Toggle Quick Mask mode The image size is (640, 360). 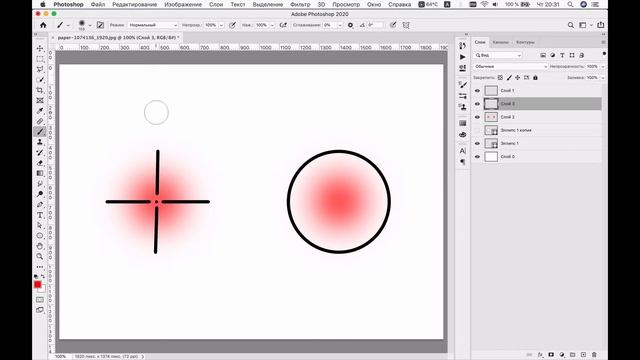pyautogui.click(x=40, y=300)
